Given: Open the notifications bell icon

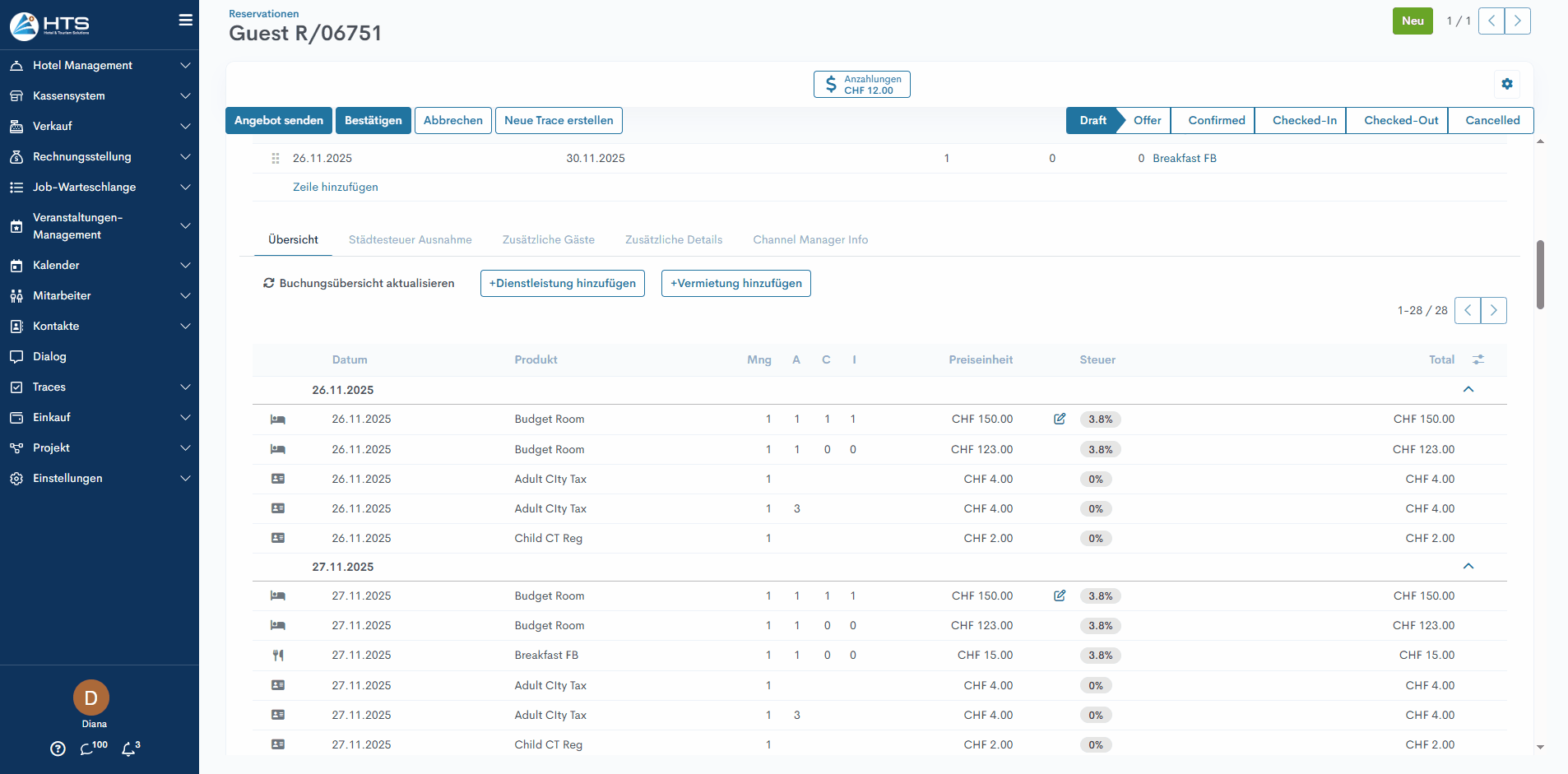Looking at the screenshot, I should tap(129, 749).
